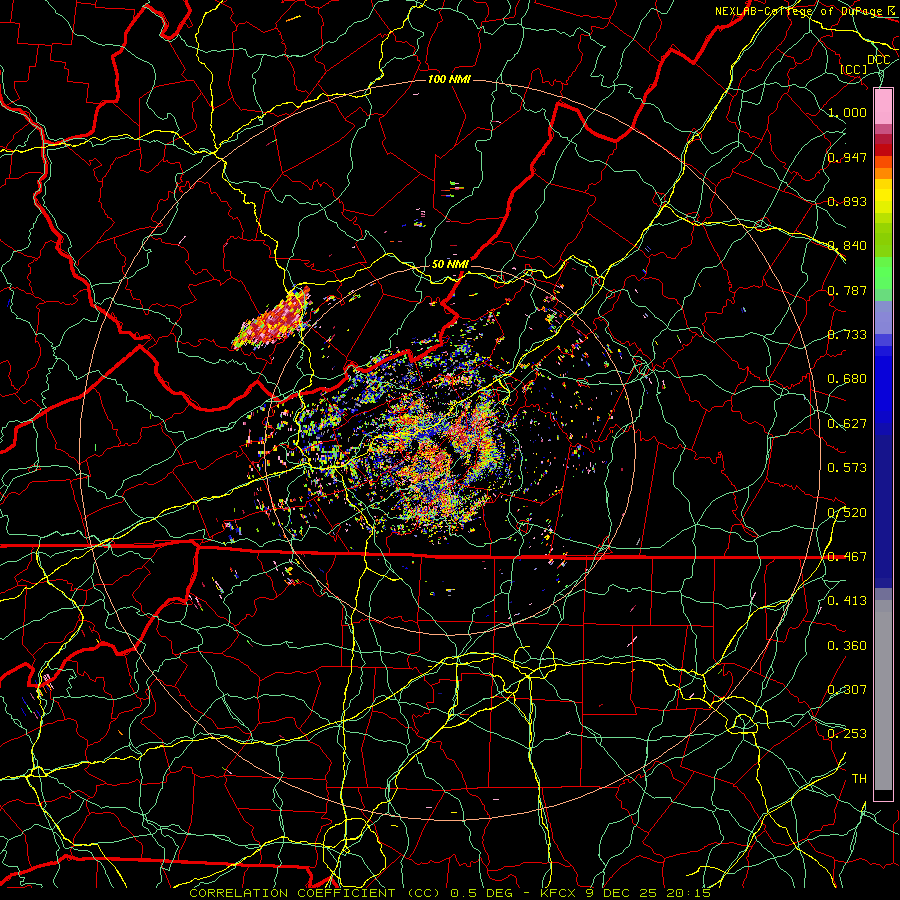The width and height of the screenshot is (900, 900).
Task: Click the [CC] product label
Action: click(x=854, y=69)
